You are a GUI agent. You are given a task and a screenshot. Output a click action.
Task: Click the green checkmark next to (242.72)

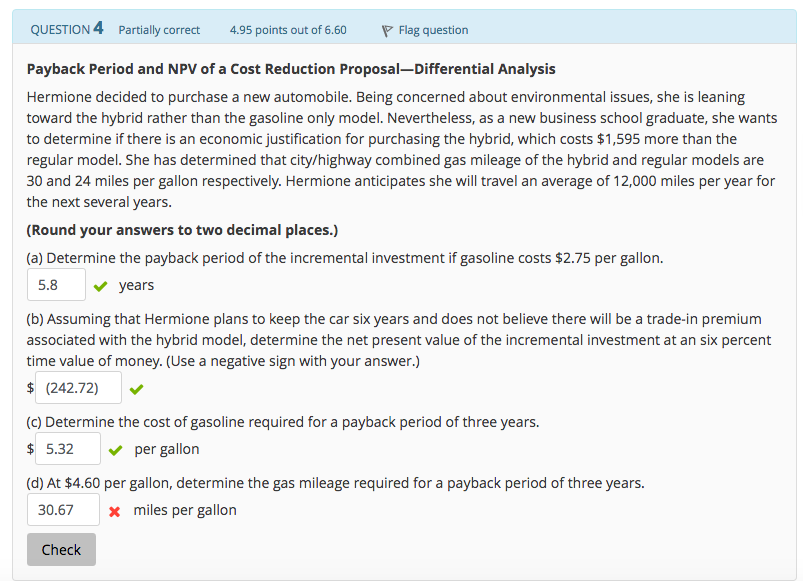(136, 389)
